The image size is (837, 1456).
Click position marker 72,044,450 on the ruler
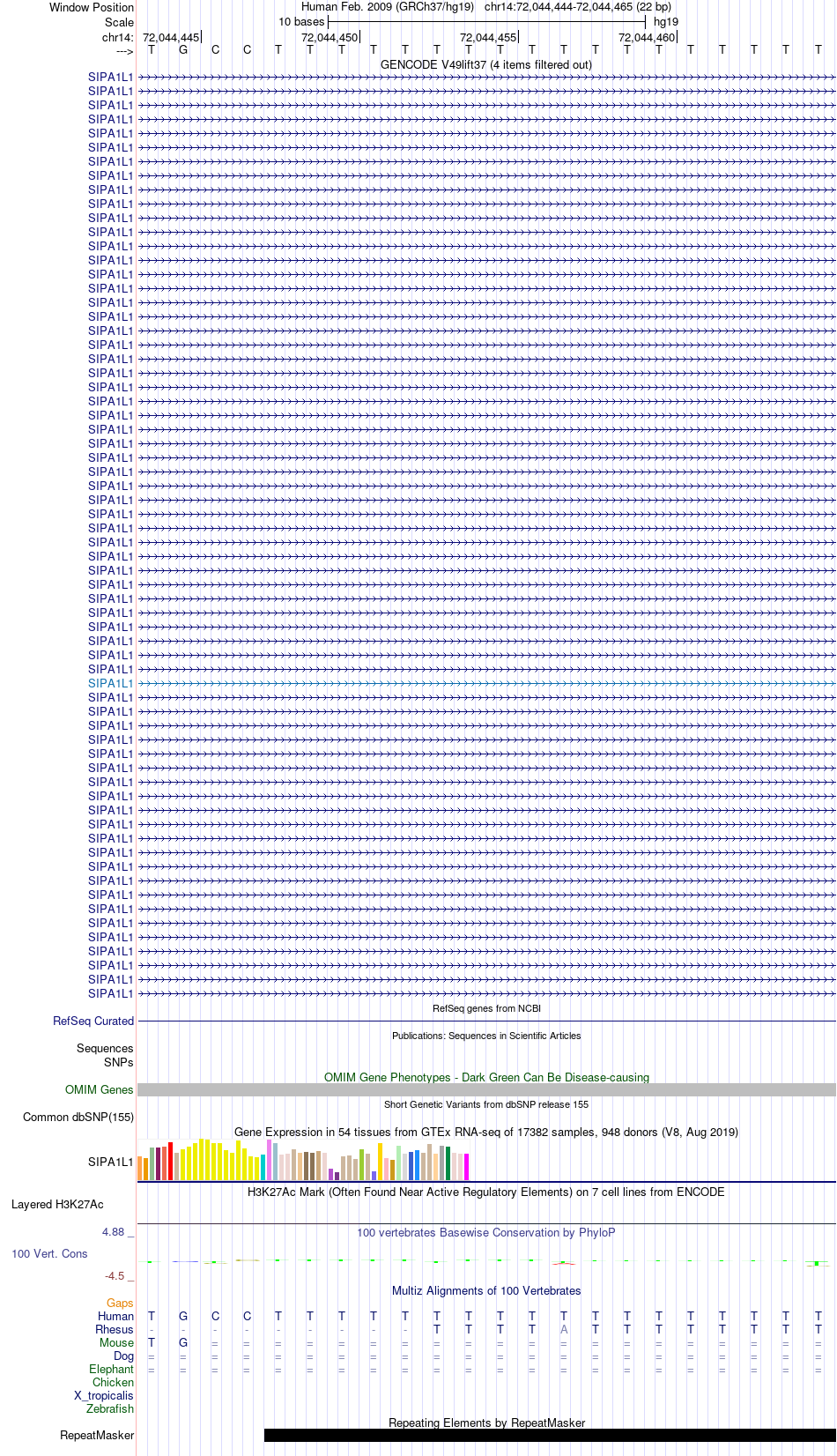pyautogui.click(x=330, y=37)
